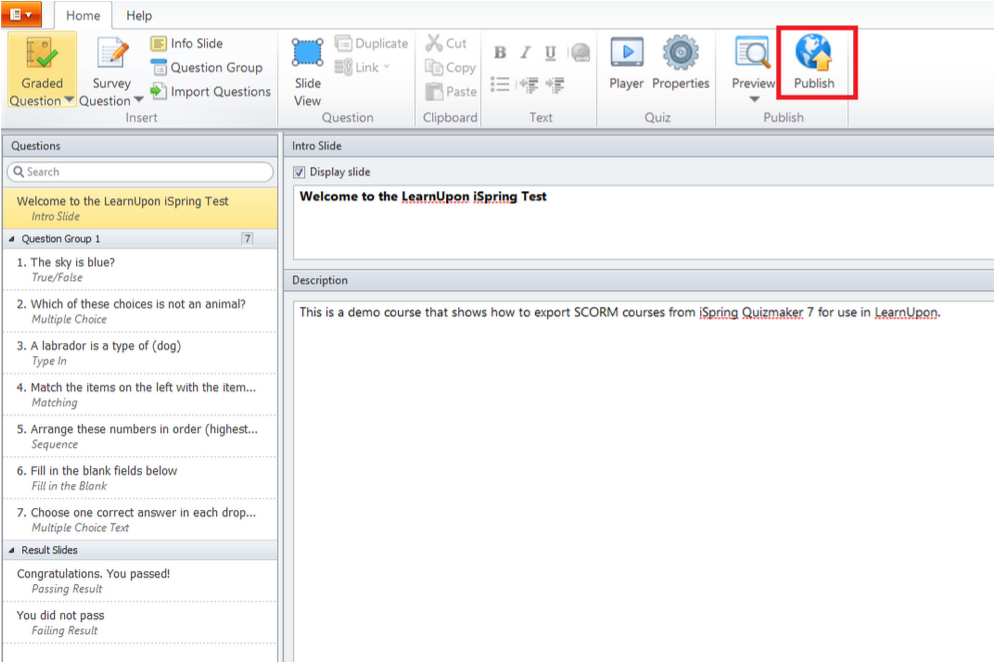
Task: Increase text indent
Action: [555, 84]
